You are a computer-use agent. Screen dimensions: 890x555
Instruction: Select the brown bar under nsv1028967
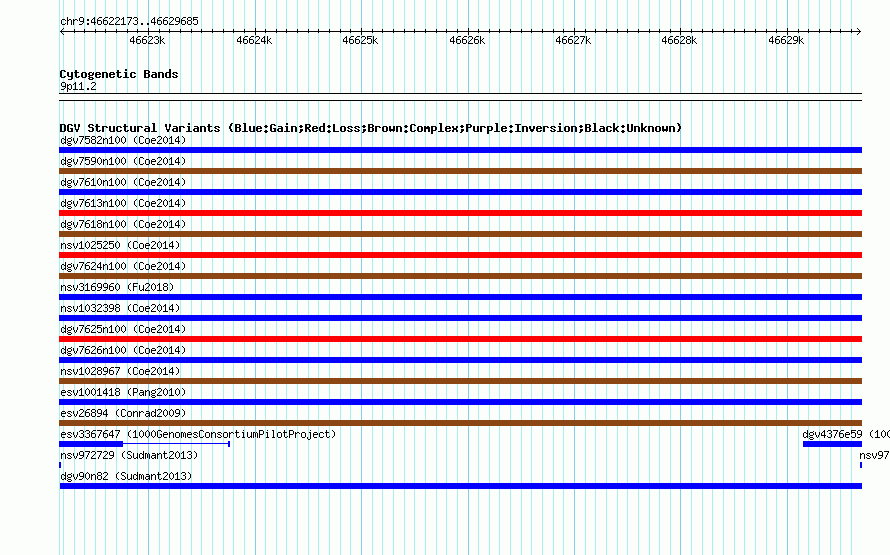click(460, 381)
